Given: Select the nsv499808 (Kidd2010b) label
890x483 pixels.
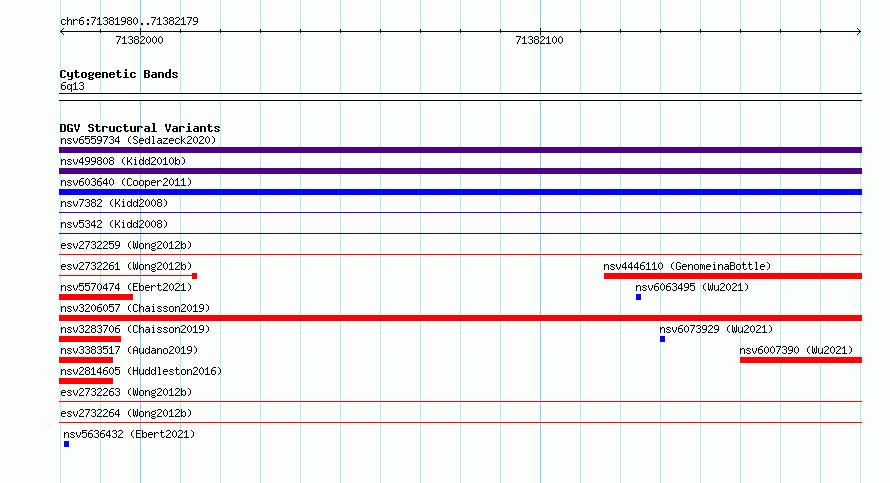Looking at the screenshot, I should pos(123,161).
